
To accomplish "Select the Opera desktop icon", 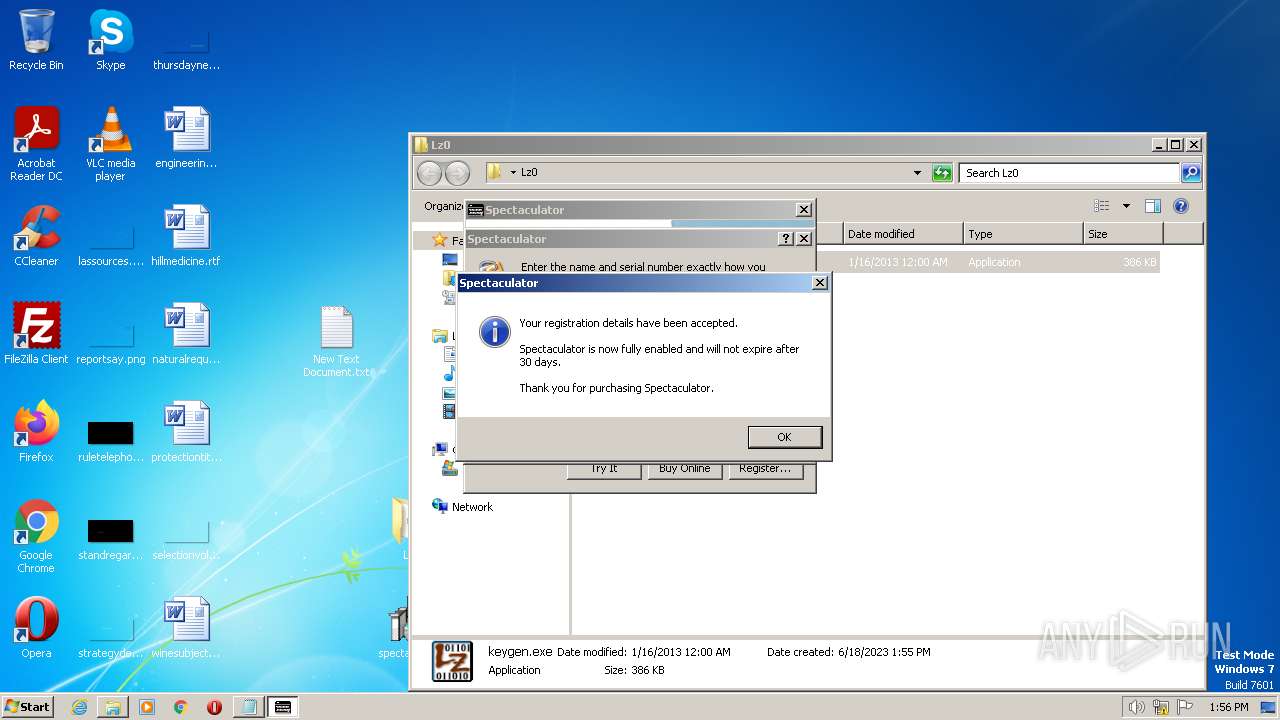I will [36, 628].
